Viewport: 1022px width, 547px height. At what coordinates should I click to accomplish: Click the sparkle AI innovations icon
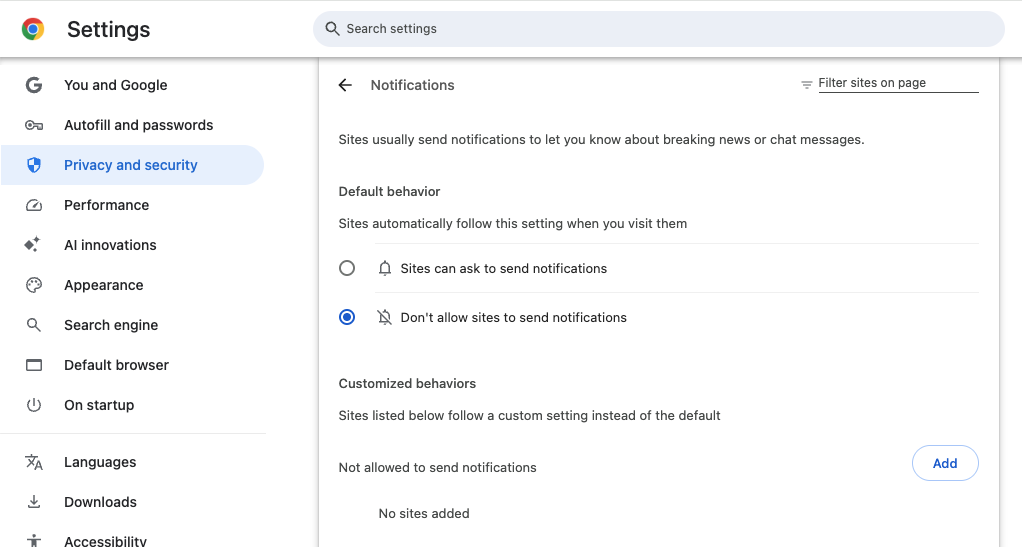click(x=33, y=244)
